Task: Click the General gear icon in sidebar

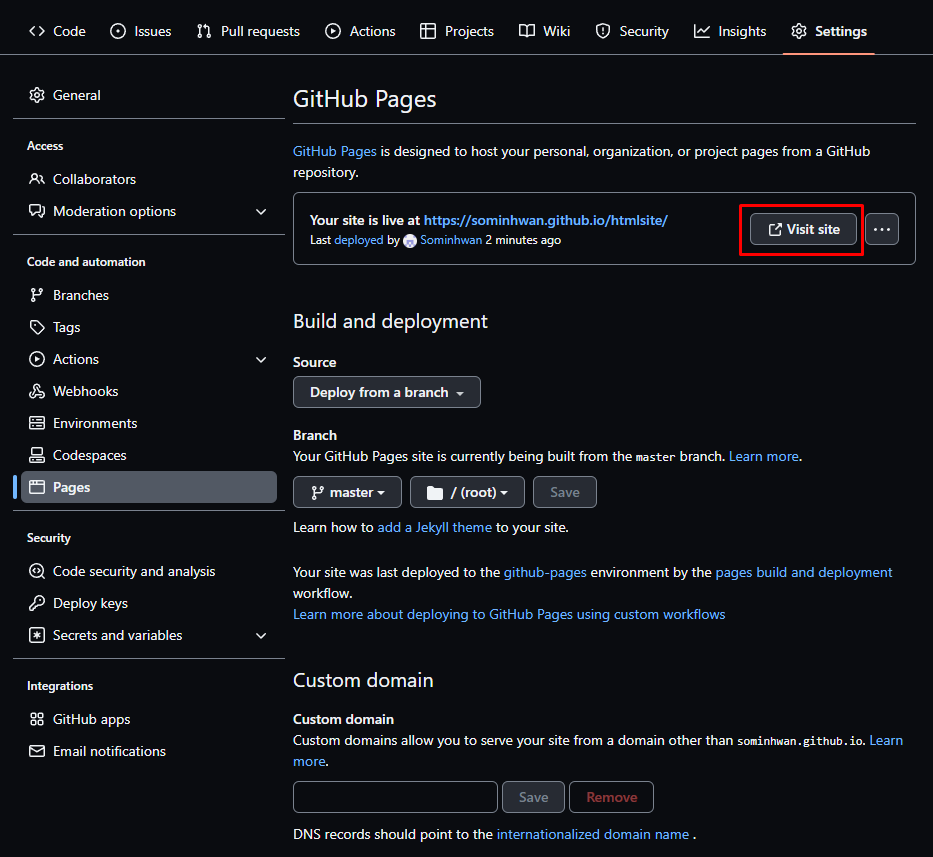Action: 37,95
